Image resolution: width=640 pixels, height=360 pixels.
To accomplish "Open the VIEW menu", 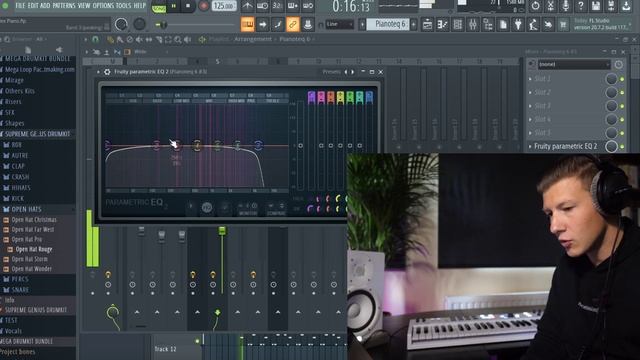I will (84, 6).
